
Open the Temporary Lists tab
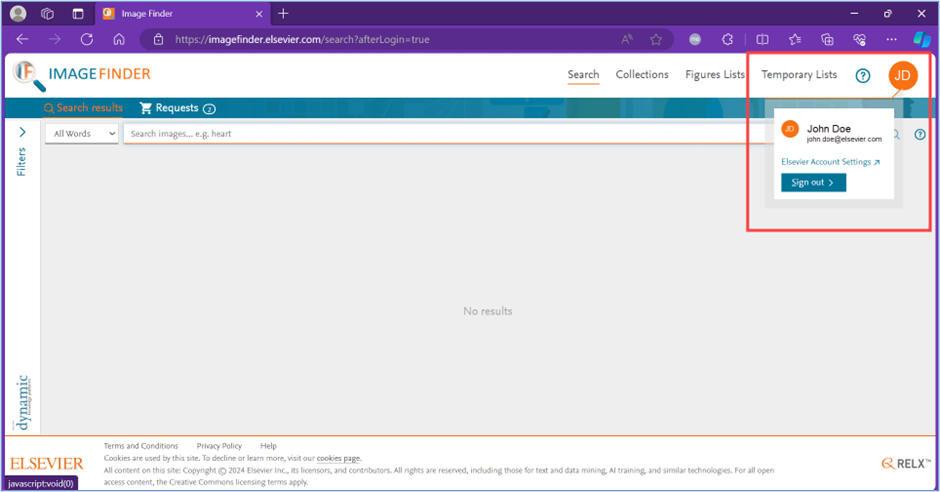[799, 74]
